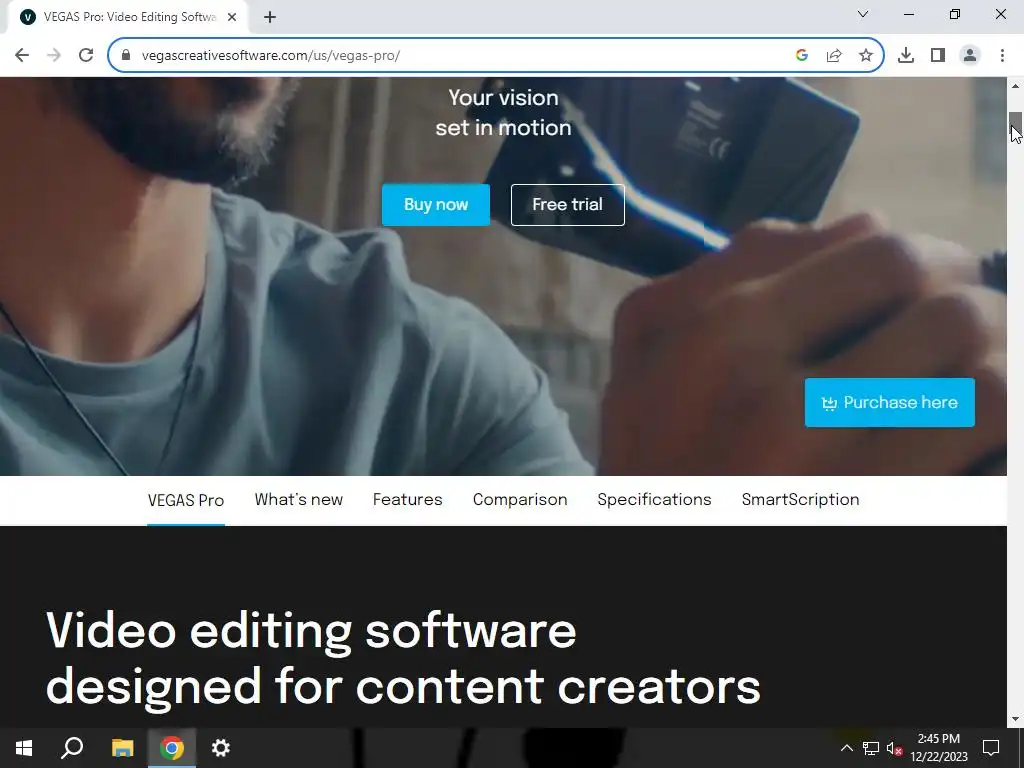Expand the tab search chevron
Screen dimensions: 1024x768
point(863,14)
